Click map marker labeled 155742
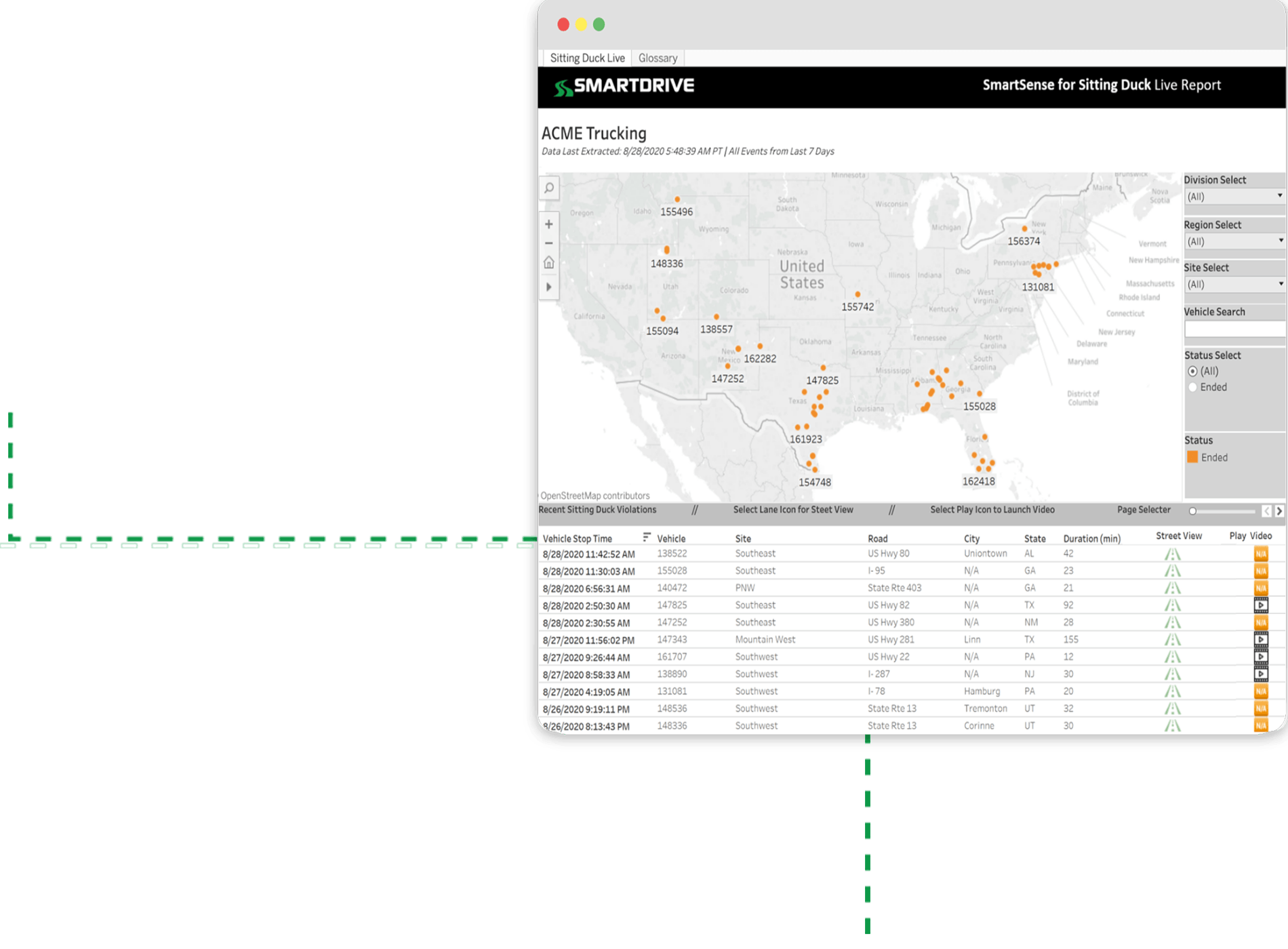The width and height of the screenshot is (1288, 949). pyautogui.click(x=858, y=294)
